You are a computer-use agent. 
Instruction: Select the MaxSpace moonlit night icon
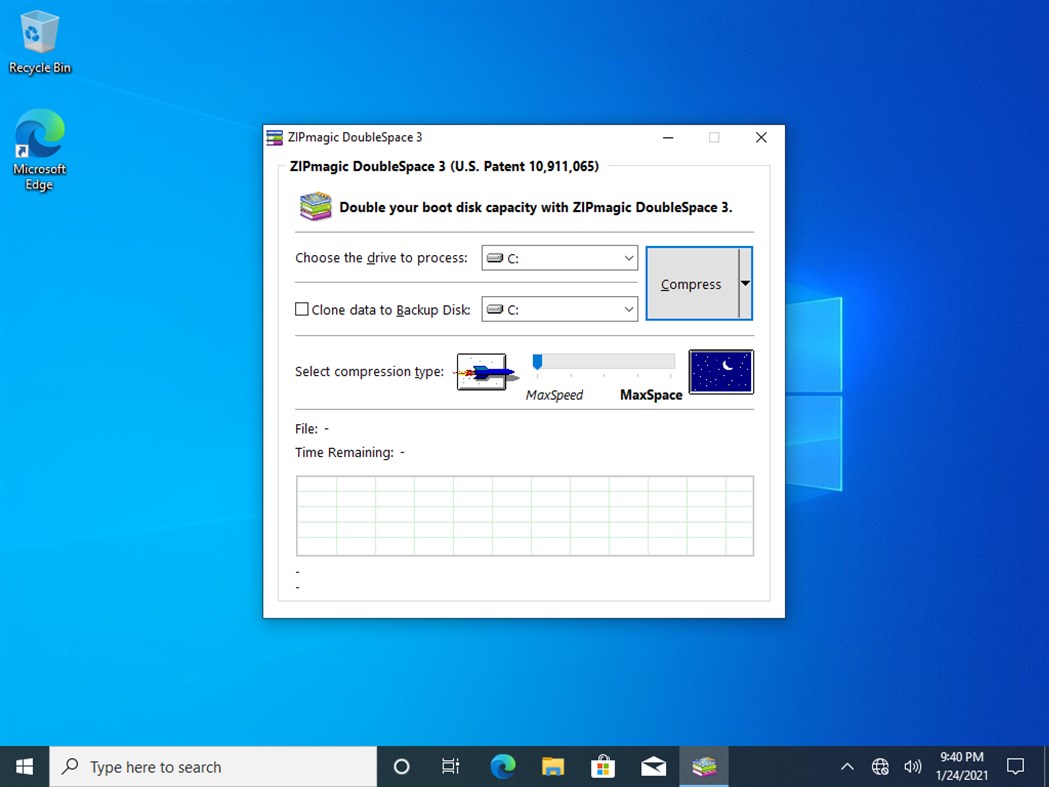(720, 371)
